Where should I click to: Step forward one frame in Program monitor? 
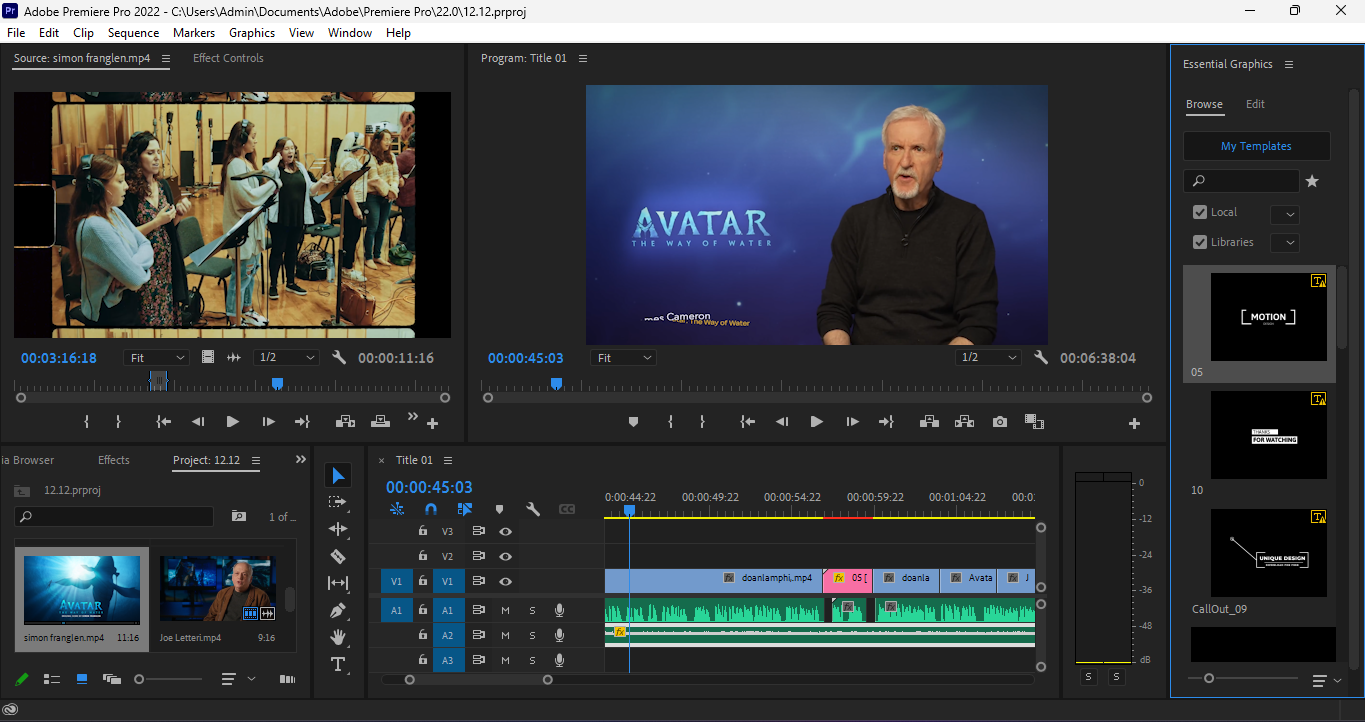pyautogui.click(x=852, y=422)
